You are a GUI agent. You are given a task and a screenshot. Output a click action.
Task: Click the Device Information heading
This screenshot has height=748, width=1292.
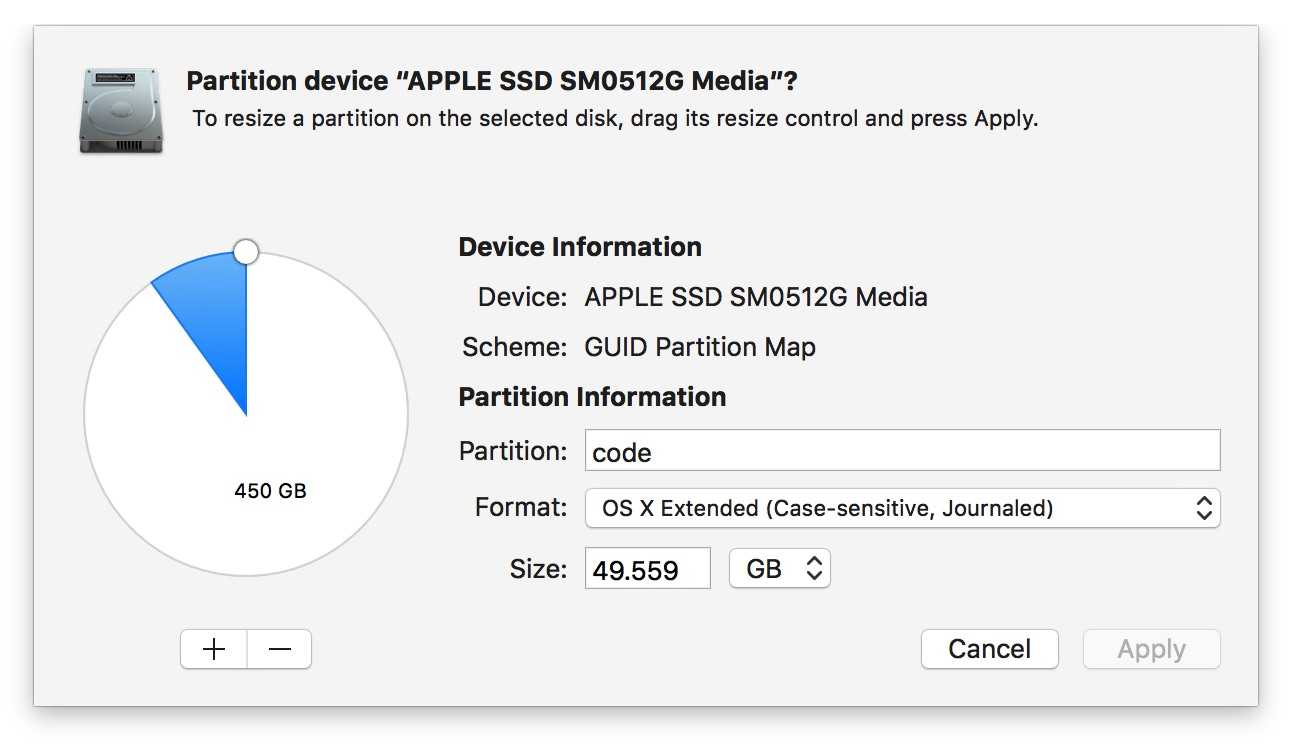coord(580,247)
